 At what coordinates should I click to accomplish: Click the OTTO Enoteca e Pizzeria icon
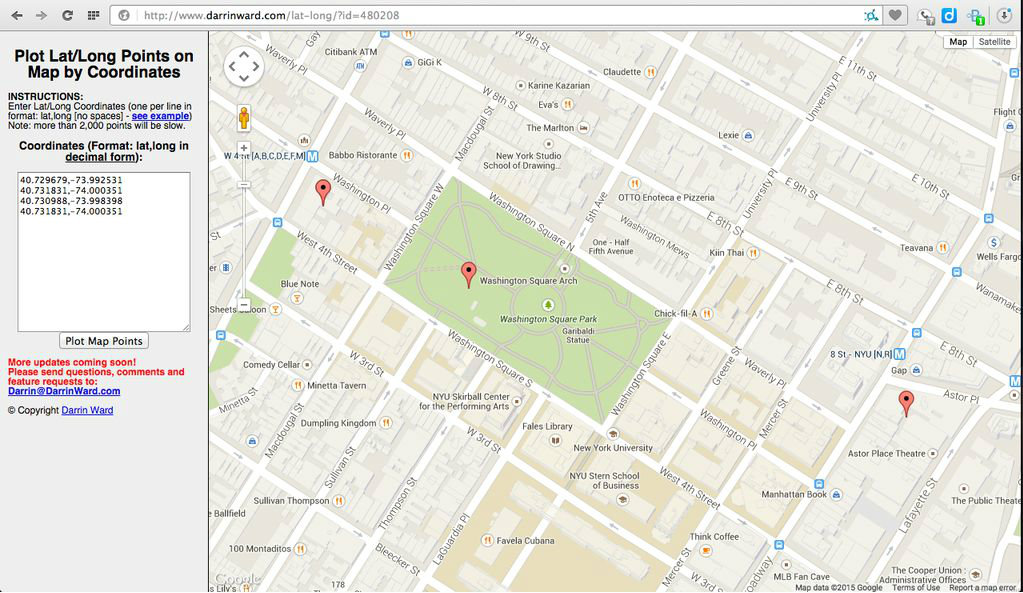click(x=634, y=183)
